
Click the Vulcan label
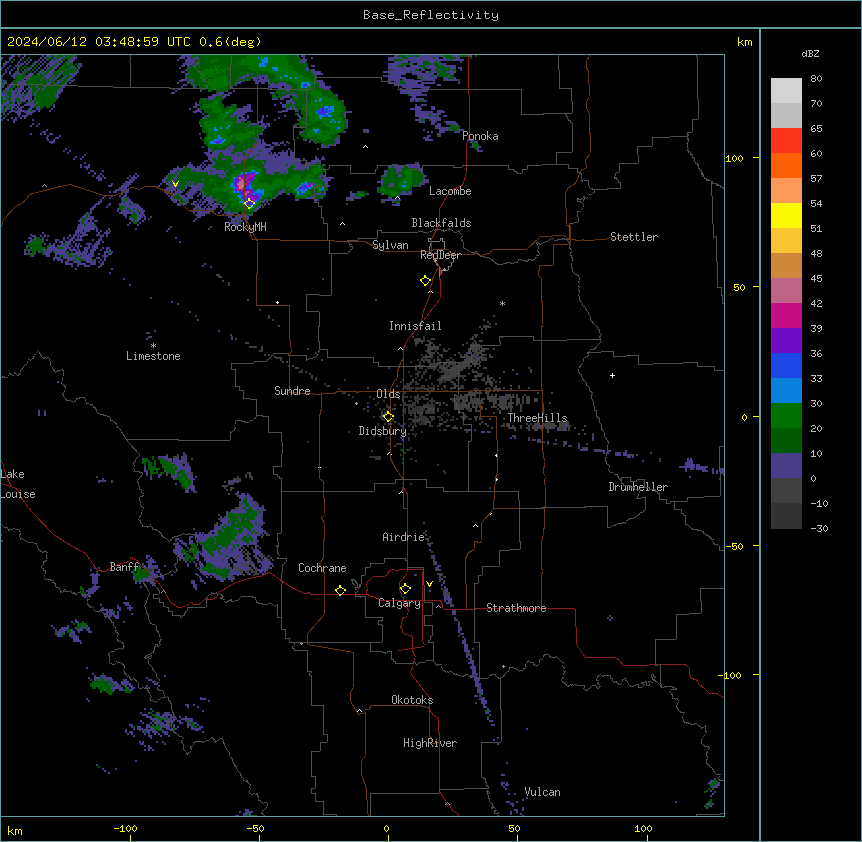(543, 792)
